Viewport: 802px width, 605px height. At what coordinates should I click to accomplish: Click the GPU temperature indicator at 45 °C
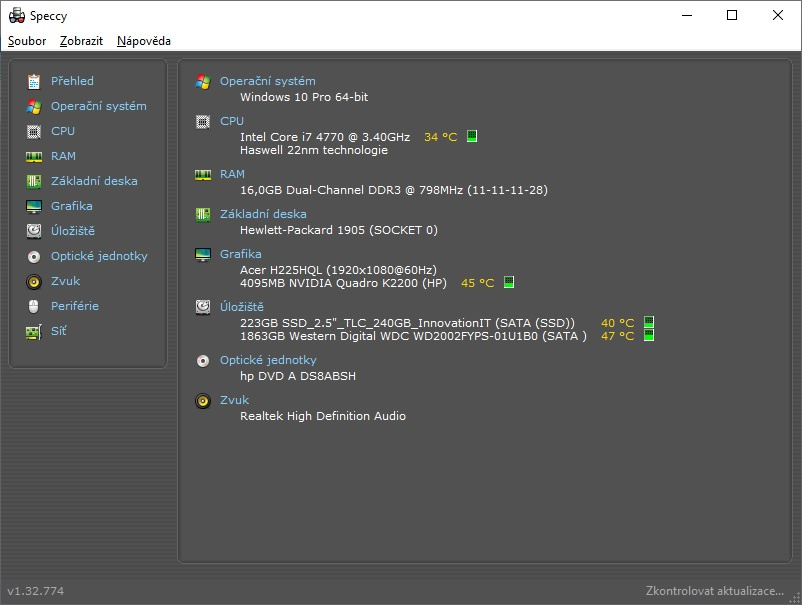[x=509, y=282]
